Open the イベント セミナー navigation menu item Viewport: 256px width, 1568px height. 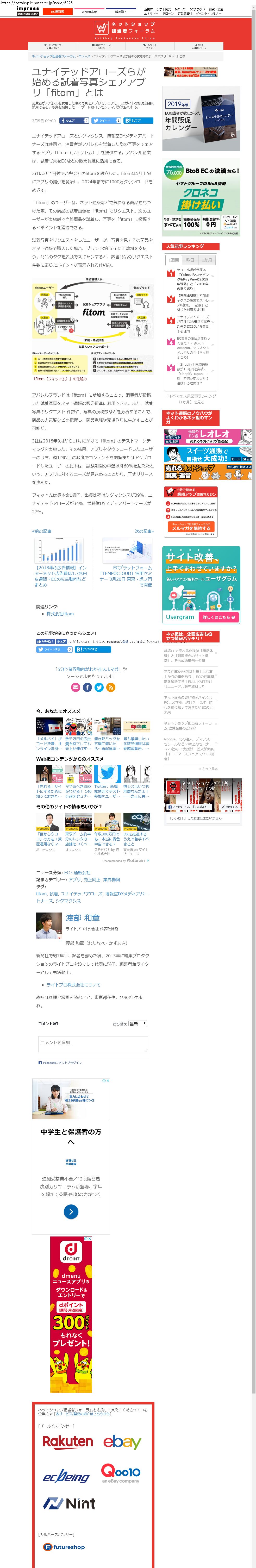point(151,46)
